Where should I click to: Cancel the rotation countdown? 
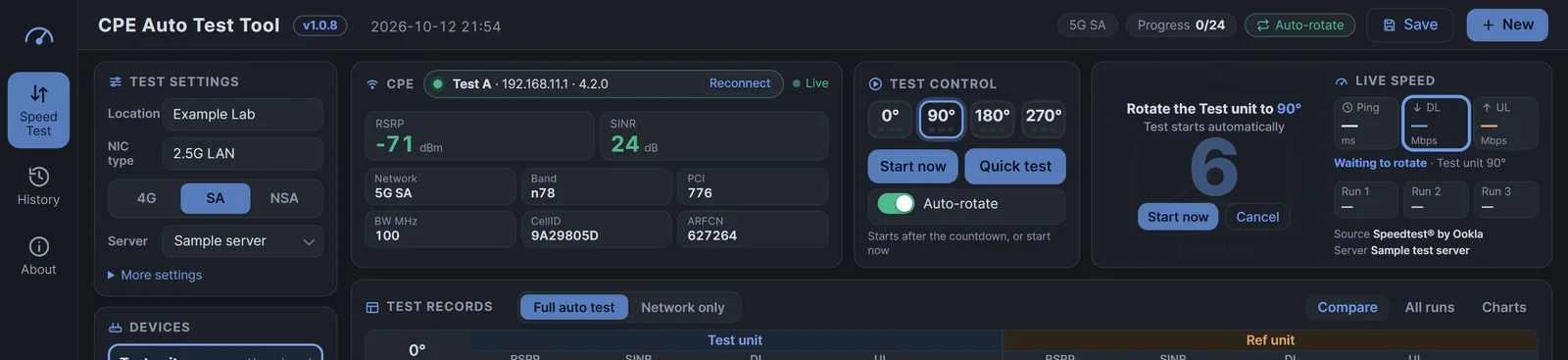pos(1257,217)
